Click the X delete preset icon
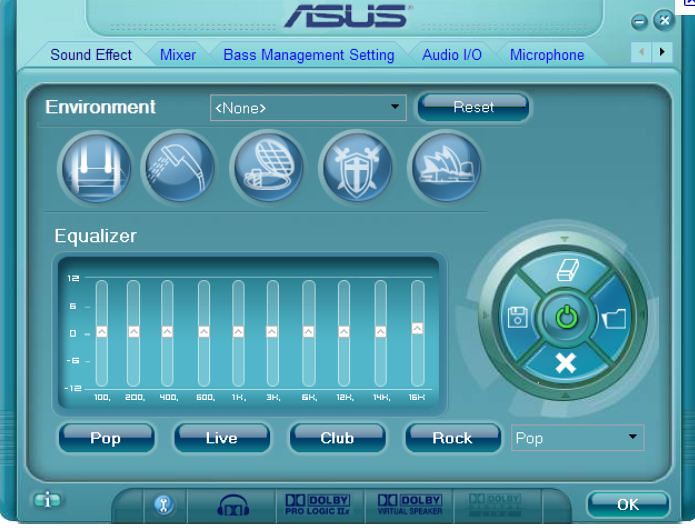 (566, 364)
